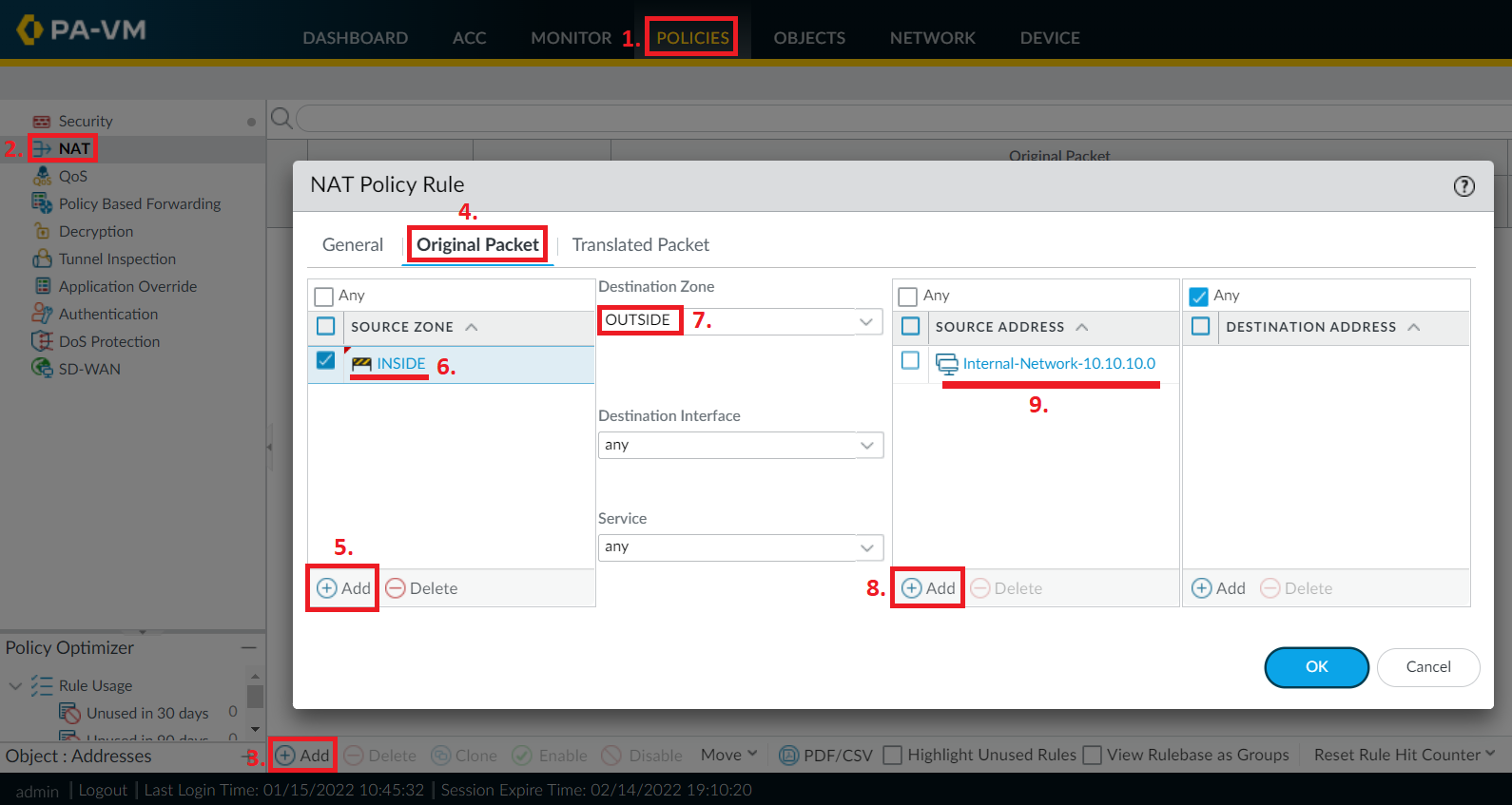This screenshot has height=805, width=1512.
Task: Toggle the Source Zone header checkbox
Action: pos(326,327)
